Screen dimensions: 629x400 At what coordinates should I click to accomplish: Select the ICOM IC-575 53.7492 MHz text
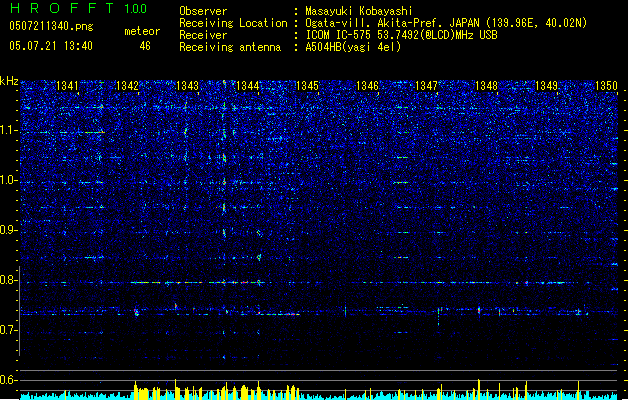(402, 35)
